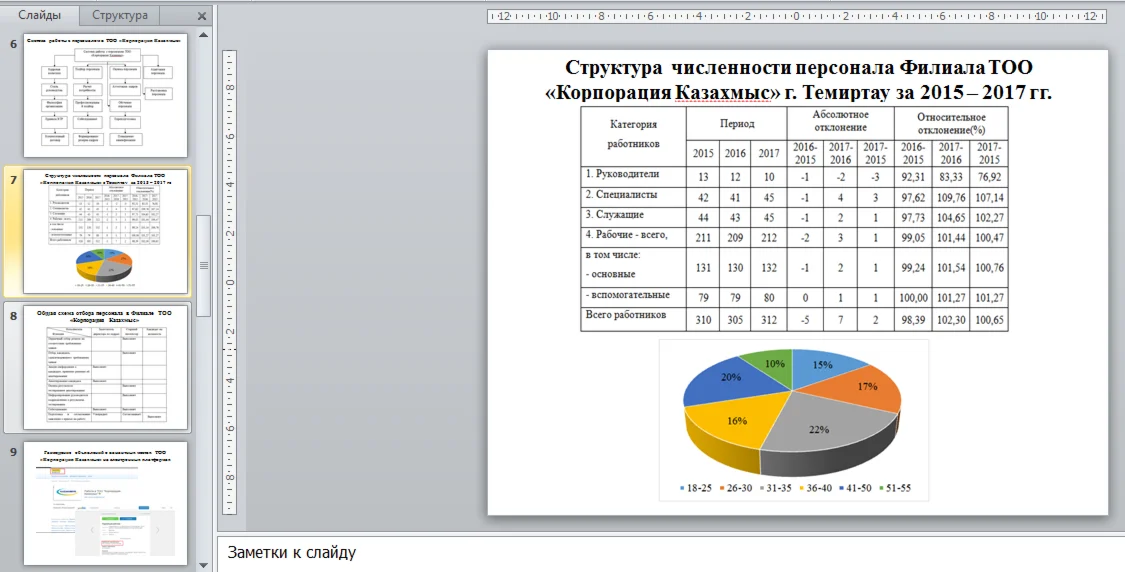1125x572 pixels.
Task: Click row label Всего работников
Action: pos(626,314)
